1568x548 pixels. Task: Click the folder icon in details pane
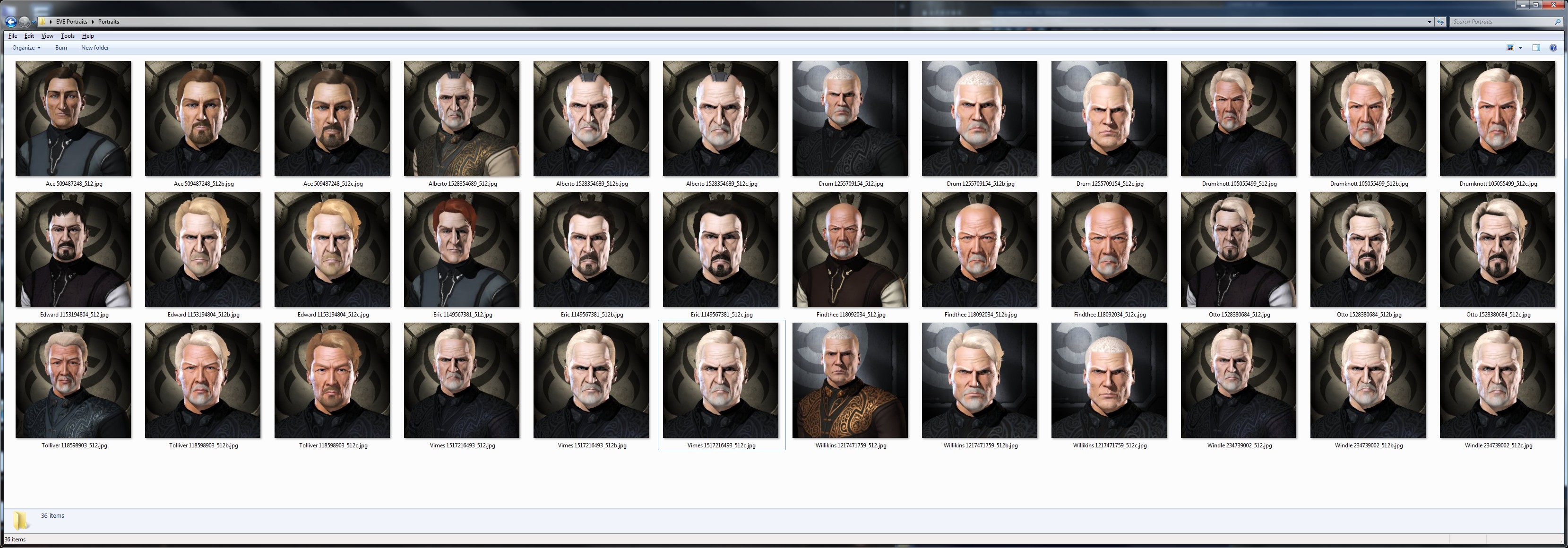tap(21, 520)
